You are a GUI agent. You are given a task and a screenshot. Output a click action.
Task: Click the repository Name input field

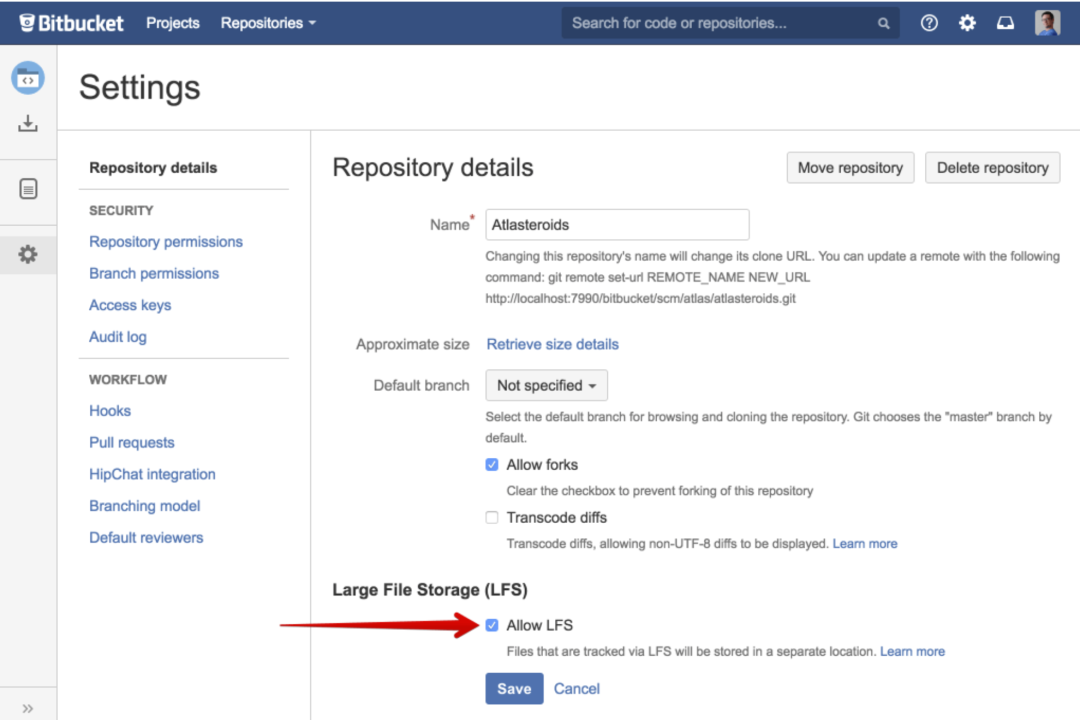617,225
